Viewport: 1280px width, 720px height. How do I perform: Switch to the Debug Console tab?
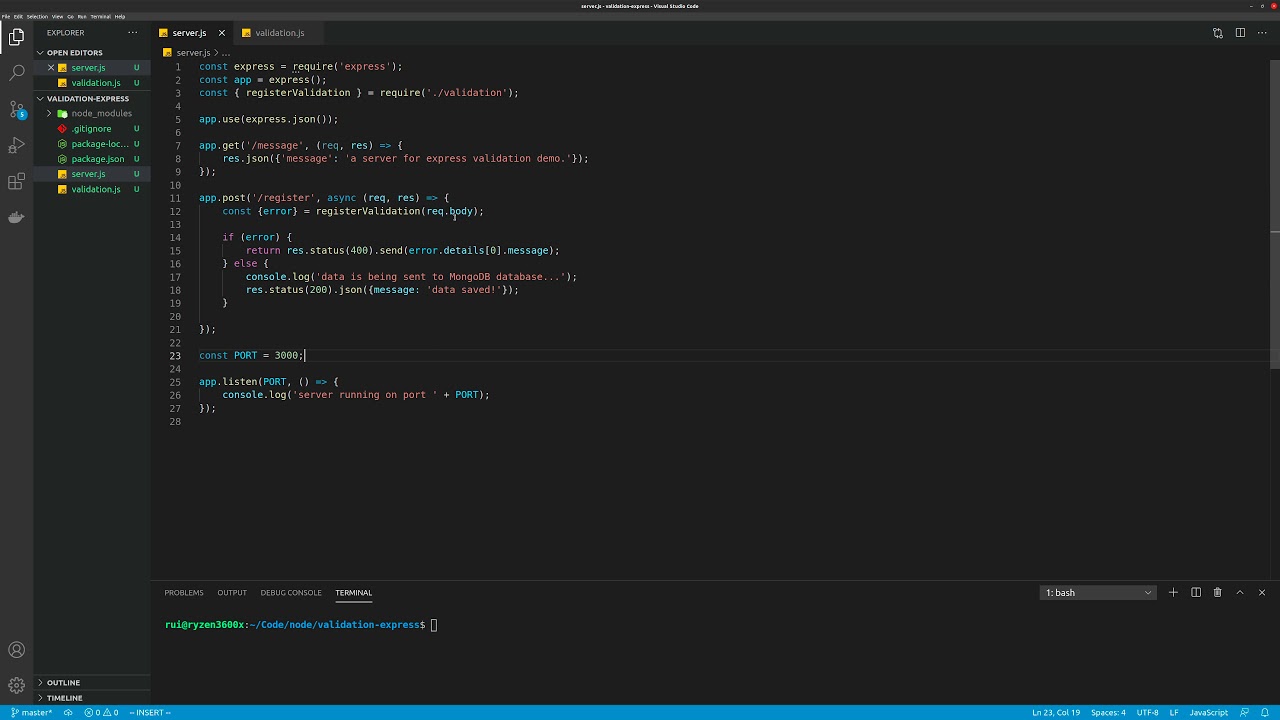291,592
